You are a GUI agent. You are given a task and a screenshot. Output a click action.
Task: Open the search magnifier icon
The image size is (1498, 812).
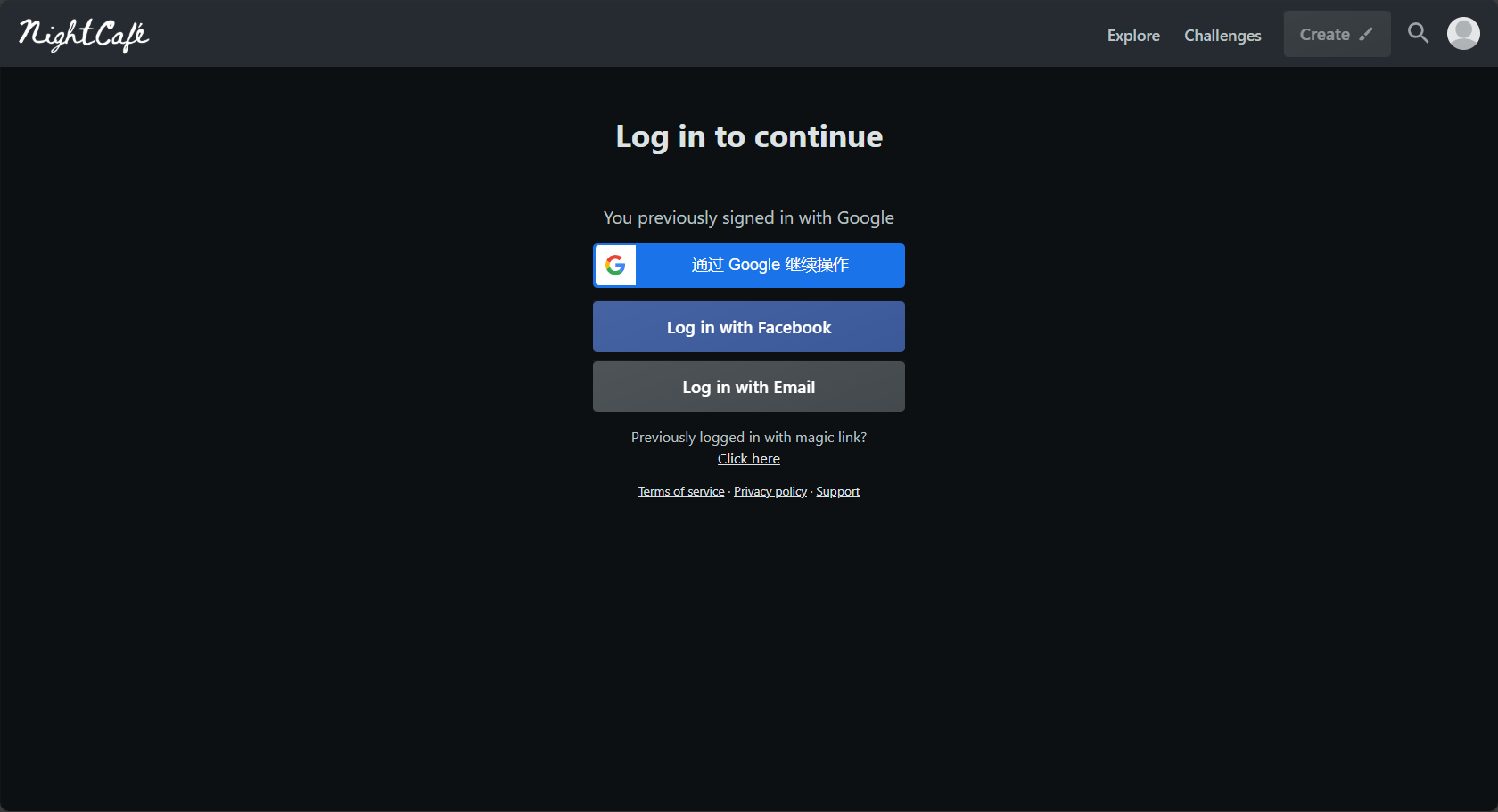[1418, 33]
